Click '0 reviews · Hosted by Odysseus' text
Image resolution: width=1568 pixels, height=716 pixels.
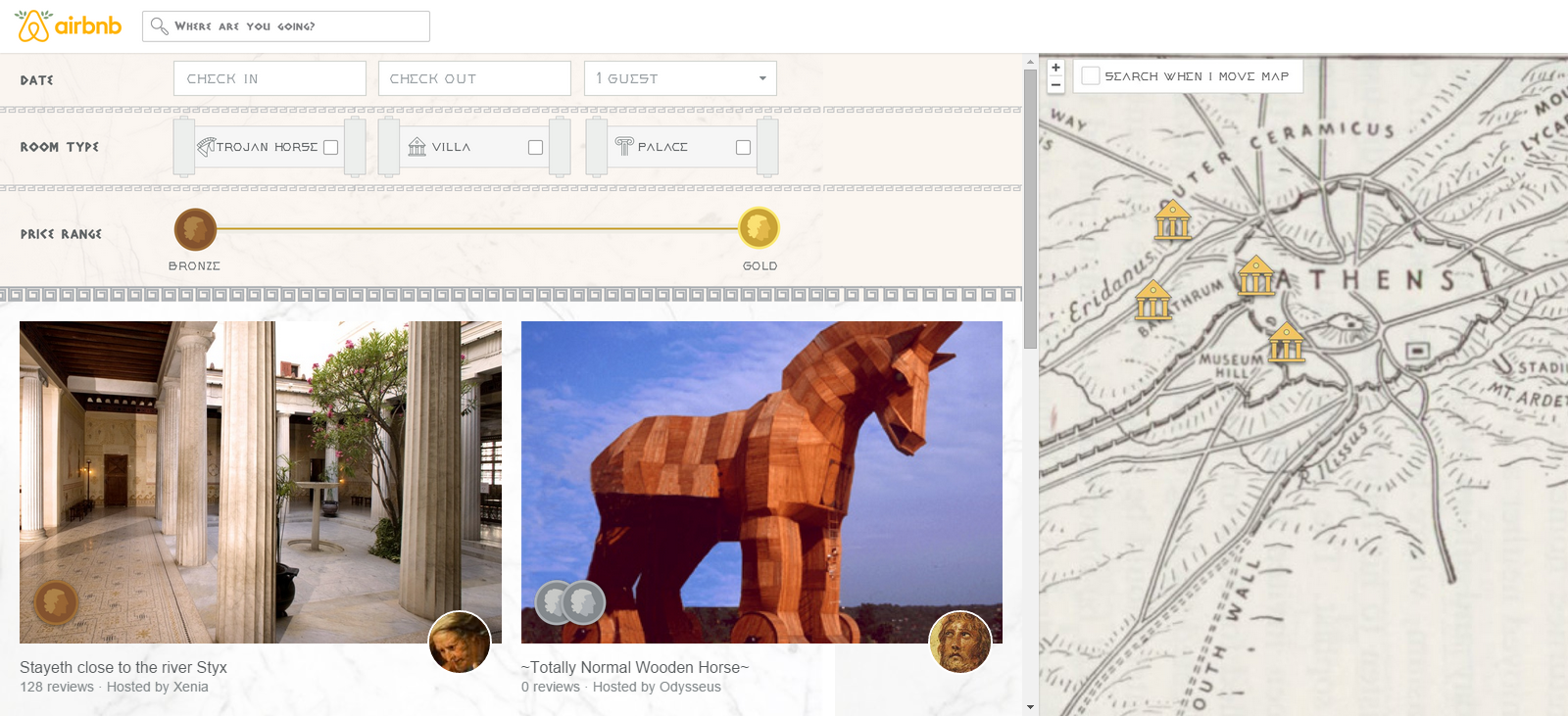[621, 687]
